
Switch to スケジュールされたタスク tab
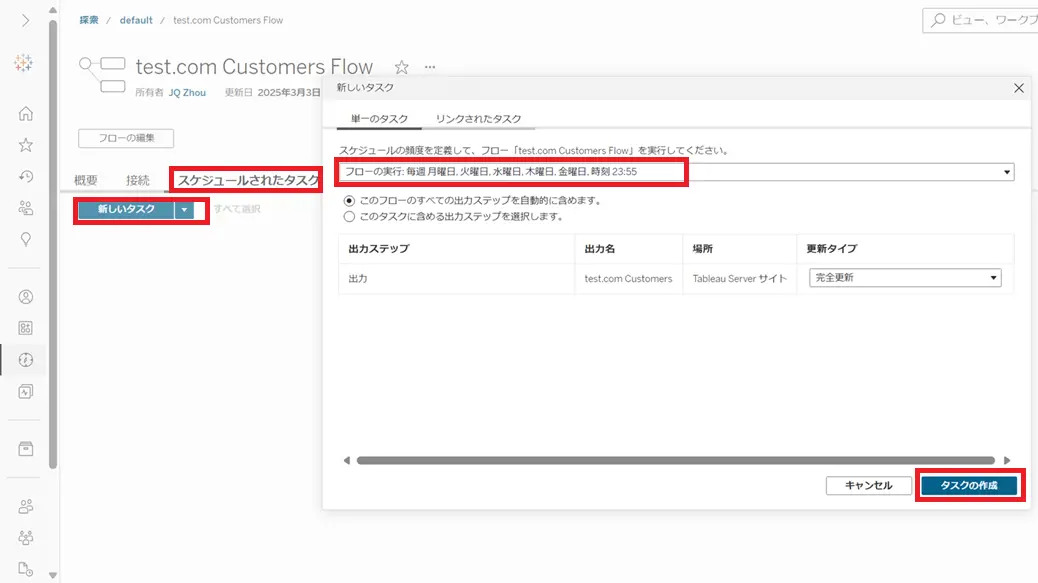(x=248, y=180)
